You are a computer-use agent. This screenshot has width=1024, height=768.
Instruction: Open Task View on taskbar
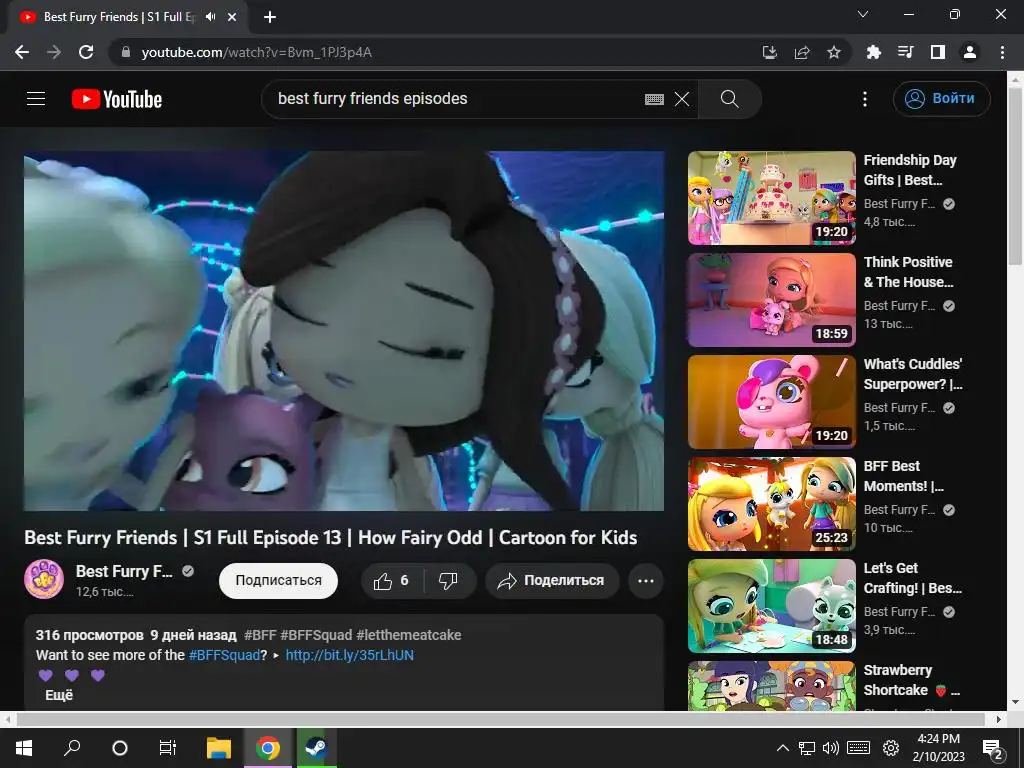click(x=168, y=748)
